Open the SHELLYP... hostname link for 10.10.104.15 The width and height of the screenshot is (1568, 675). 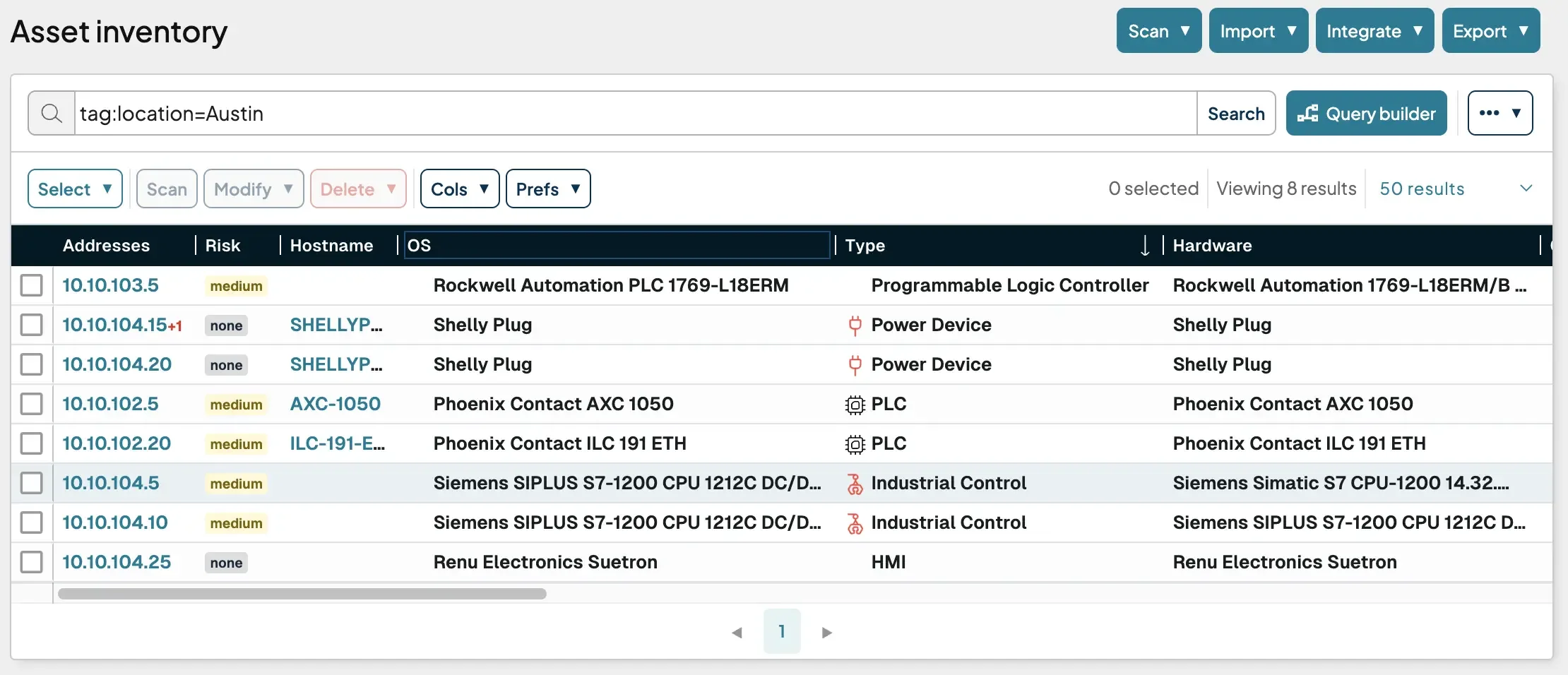[336, 325]
